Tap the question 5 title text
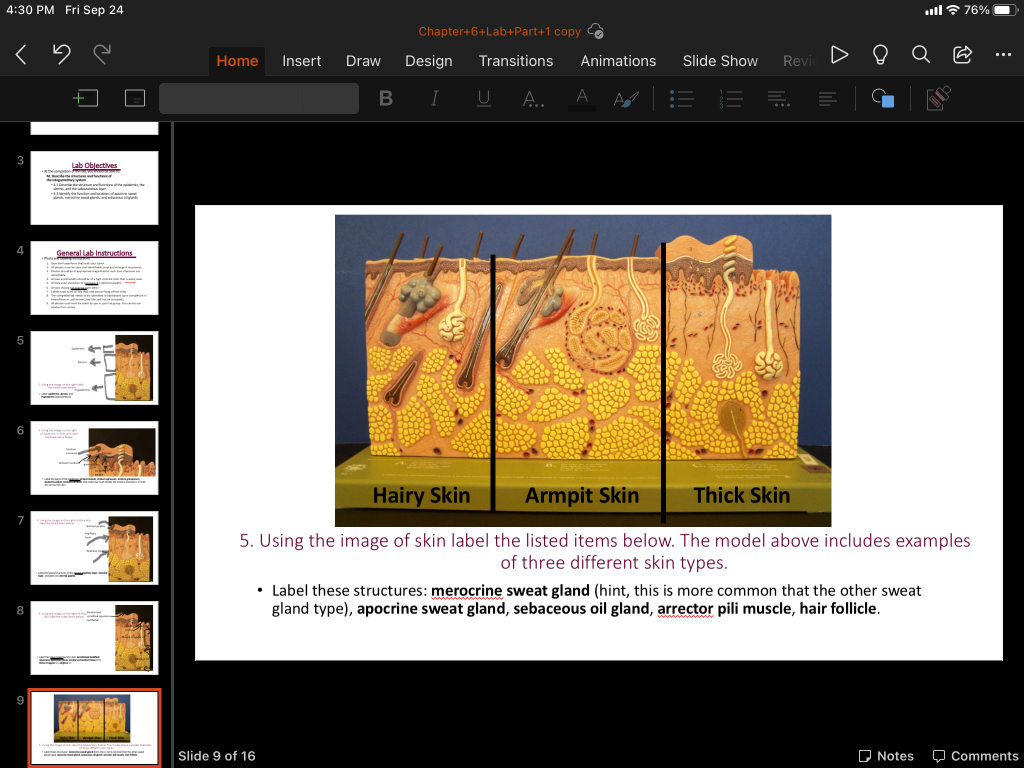Image resolution: width=1024 pixels, height=768 pixels. coord(605,551)
